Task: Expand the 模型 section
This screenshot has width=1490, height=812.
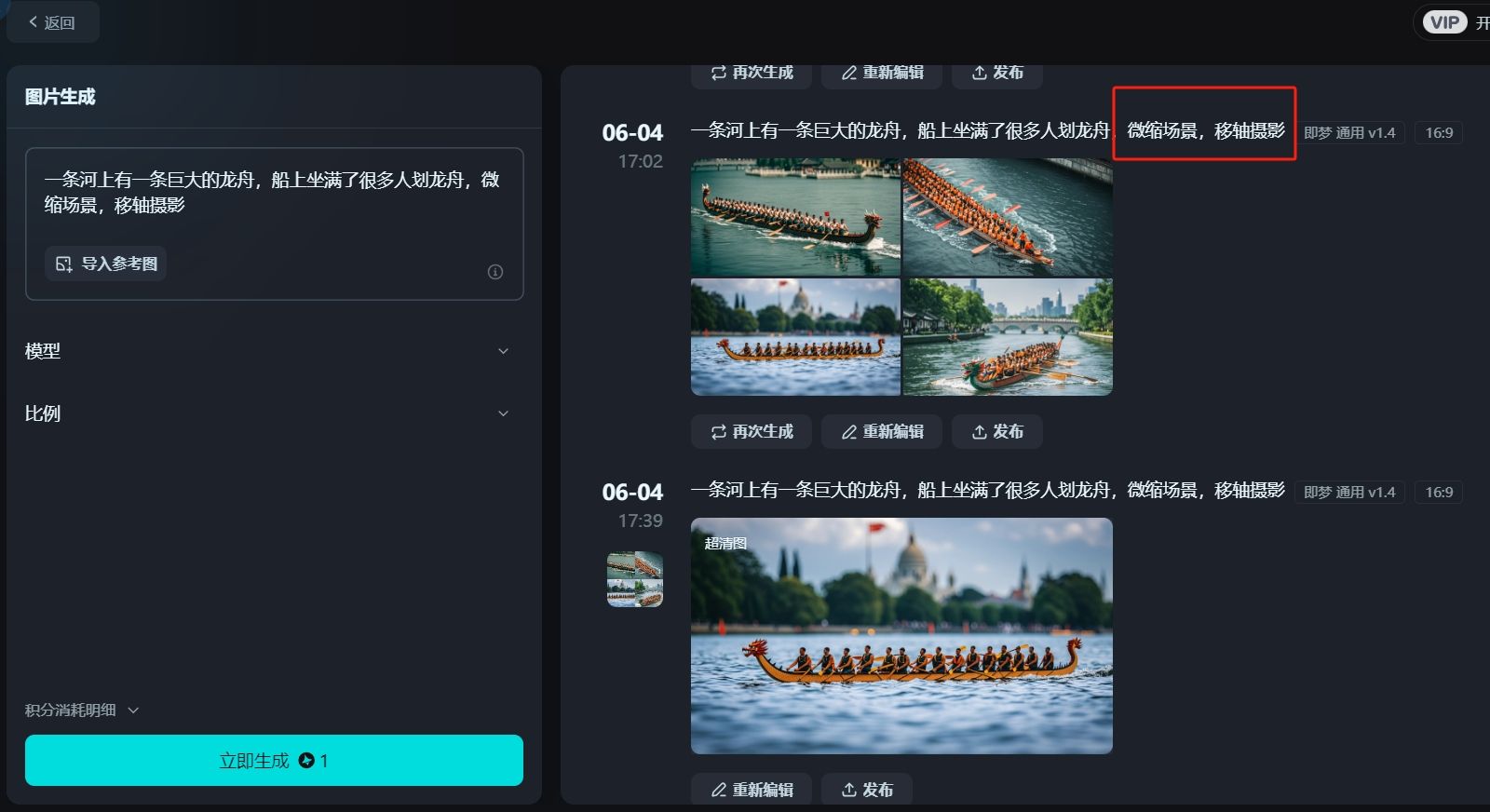Action: coord(267,351)
